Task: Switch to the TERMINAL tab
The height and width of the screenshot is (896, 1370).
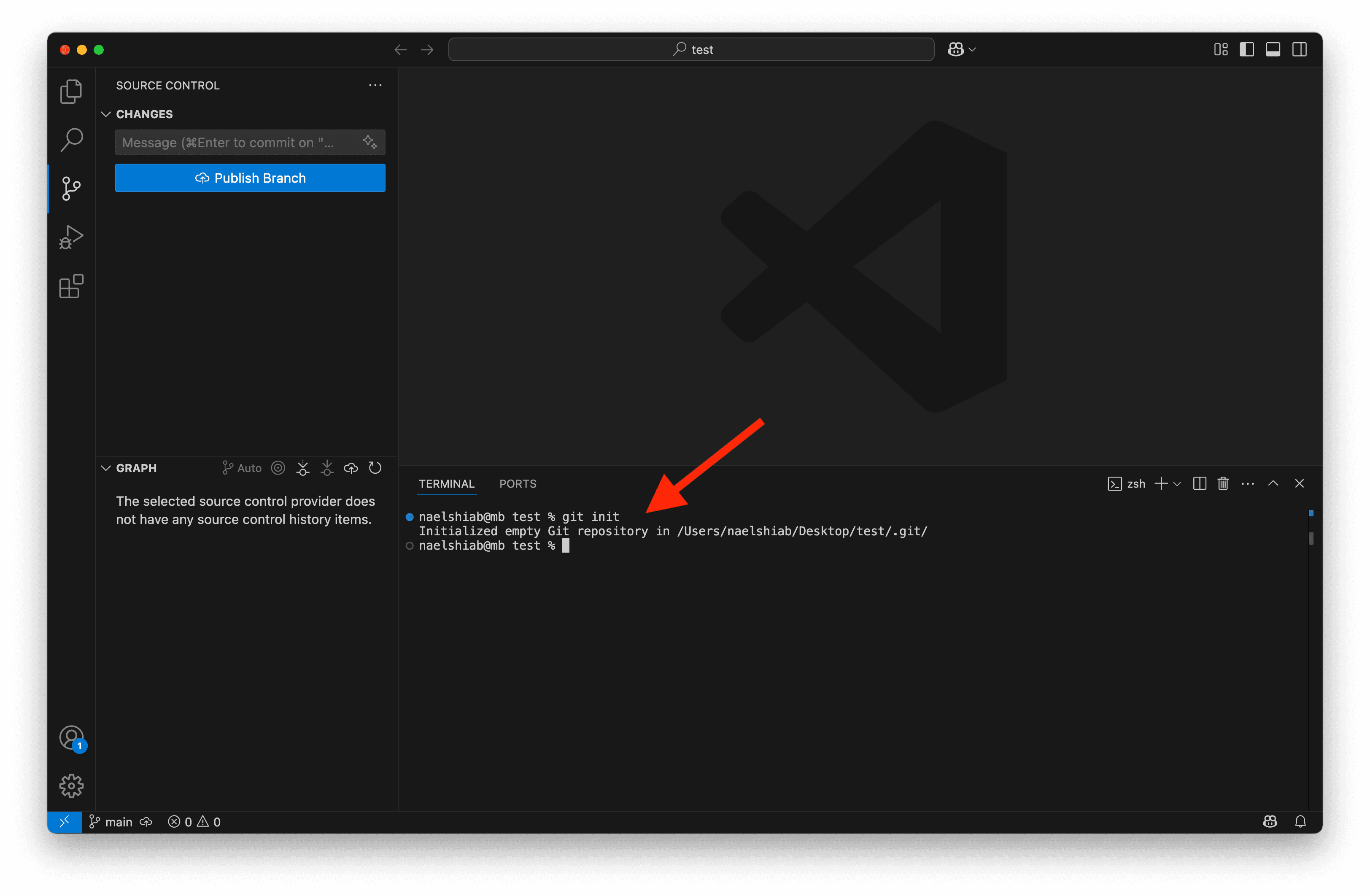Action: (x=447, y=484)
